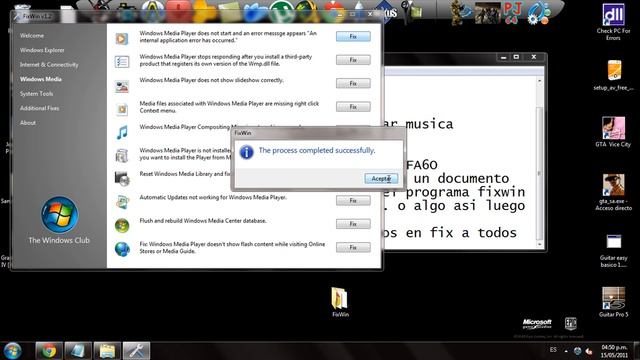
Task: Open Guitar easy basico desktop file
Action: click(613, 251)
